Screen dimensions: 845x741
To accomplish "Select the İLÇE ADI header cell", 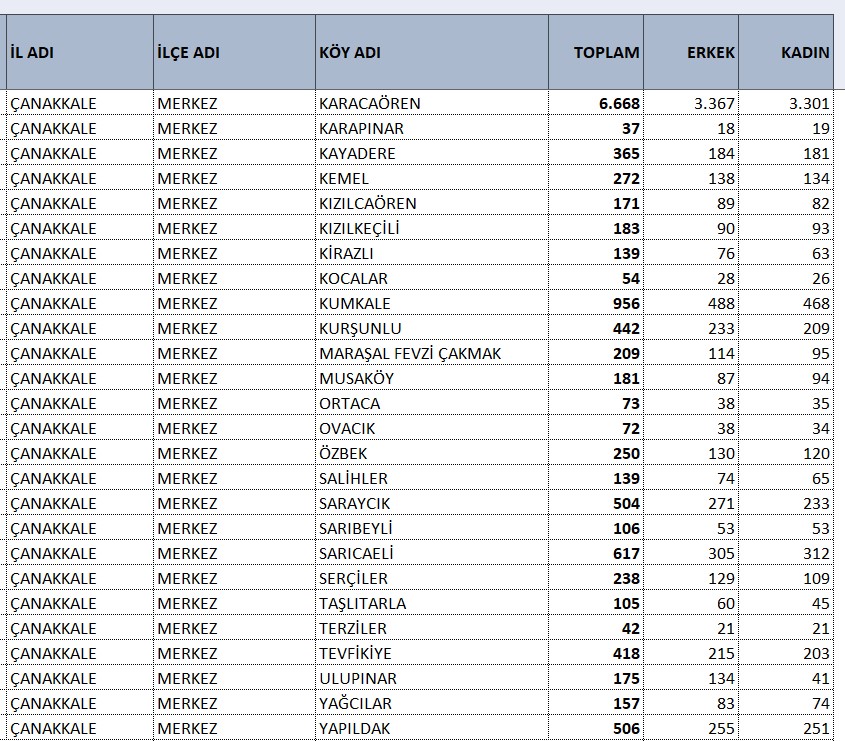I will pyautogui.click(x=232, y=53).
